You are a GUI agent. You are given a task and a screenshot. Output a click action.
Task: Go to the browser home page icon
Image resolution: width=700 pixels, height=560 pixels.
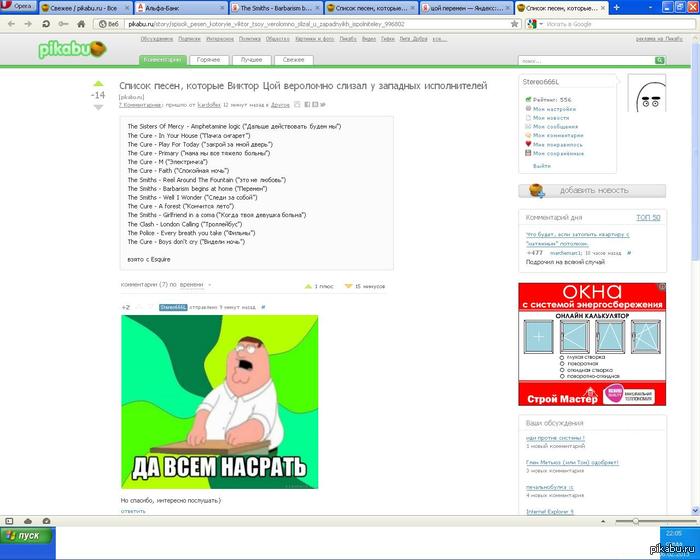[81, 24]
